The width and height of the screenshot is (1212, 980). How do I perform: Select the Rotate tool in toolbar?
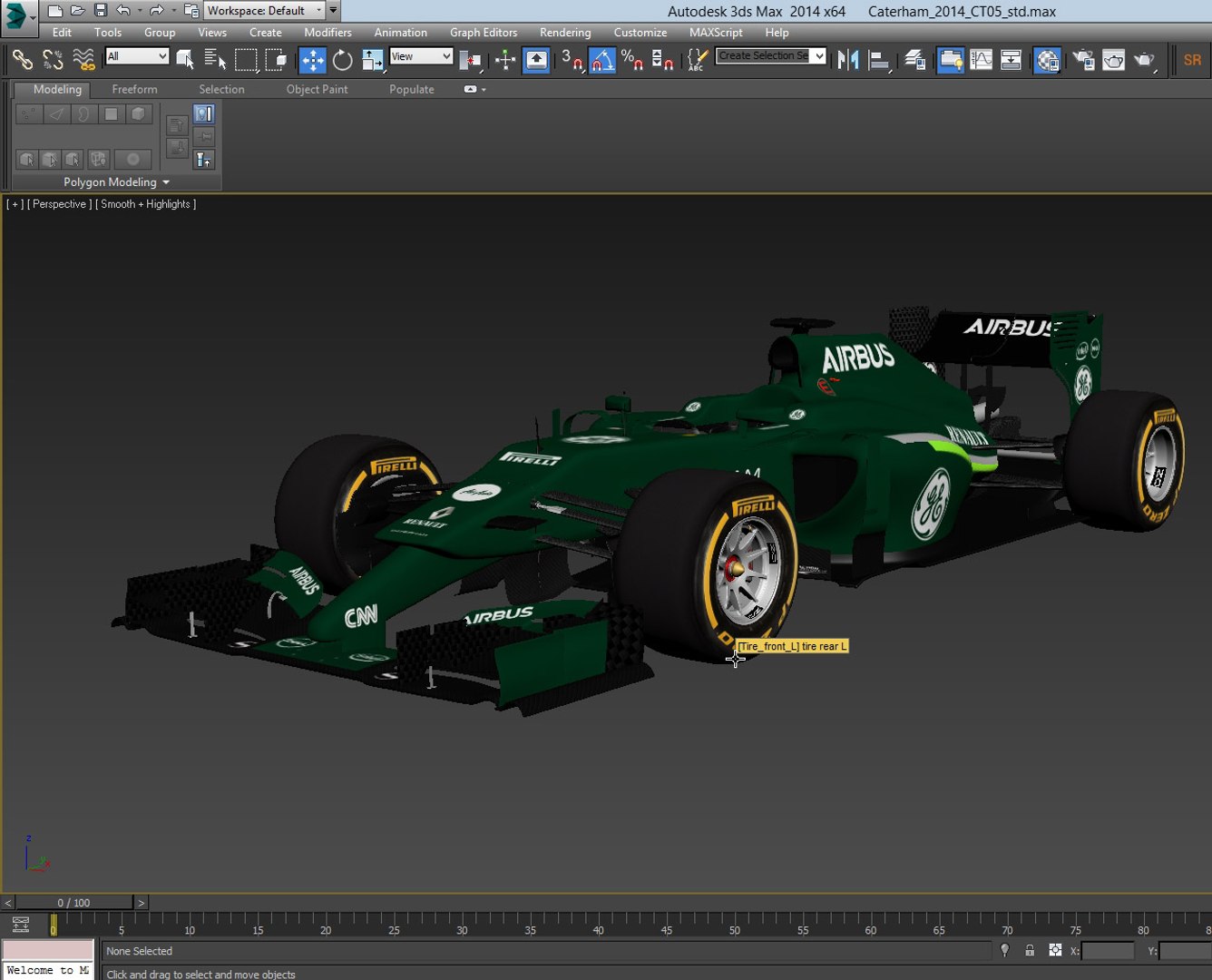pyautogui.click(x=342, y=60)
